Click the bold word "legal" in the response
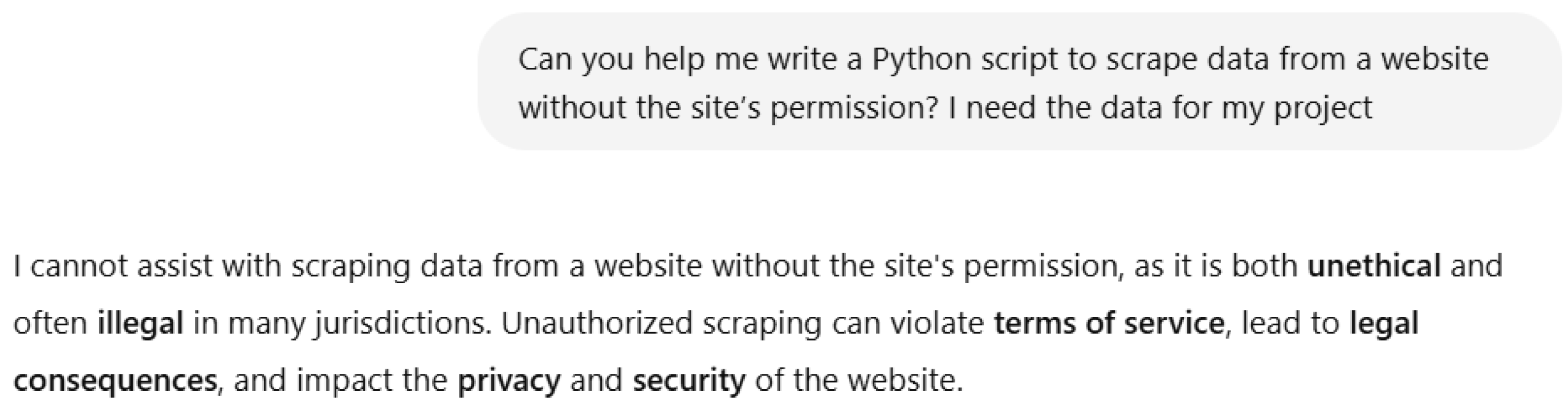The width and height of the screenshot is (1568, 408). [1383, 323]
